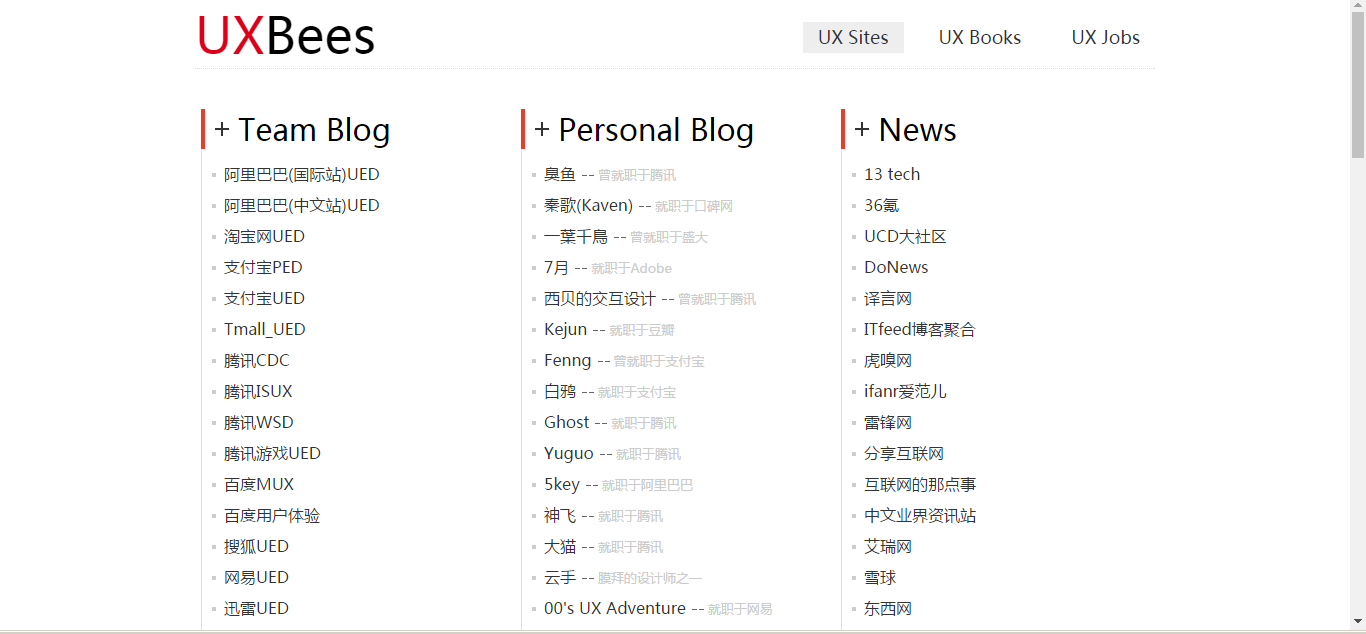This screenshot has width=1366, height=634.
Task: Open the 网易UED link
Action: coord(256,577)
